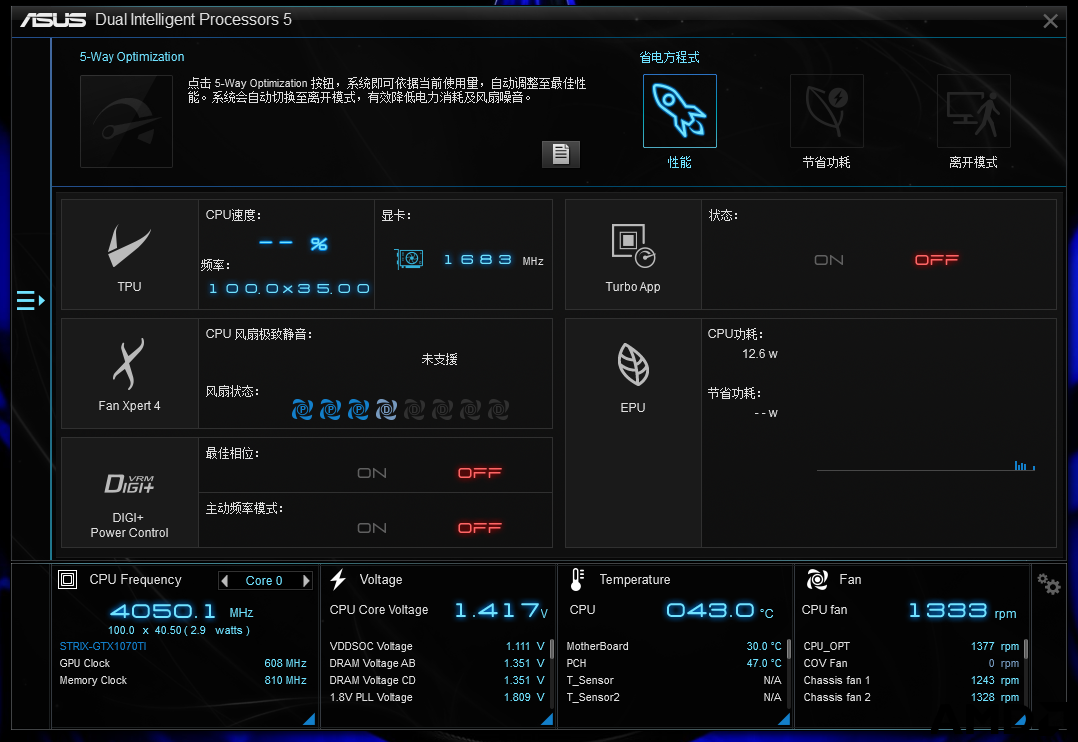Click the DRAM Voltage AB row
The height and width of the screenshot is (742, 1078).
coord(437,664)
